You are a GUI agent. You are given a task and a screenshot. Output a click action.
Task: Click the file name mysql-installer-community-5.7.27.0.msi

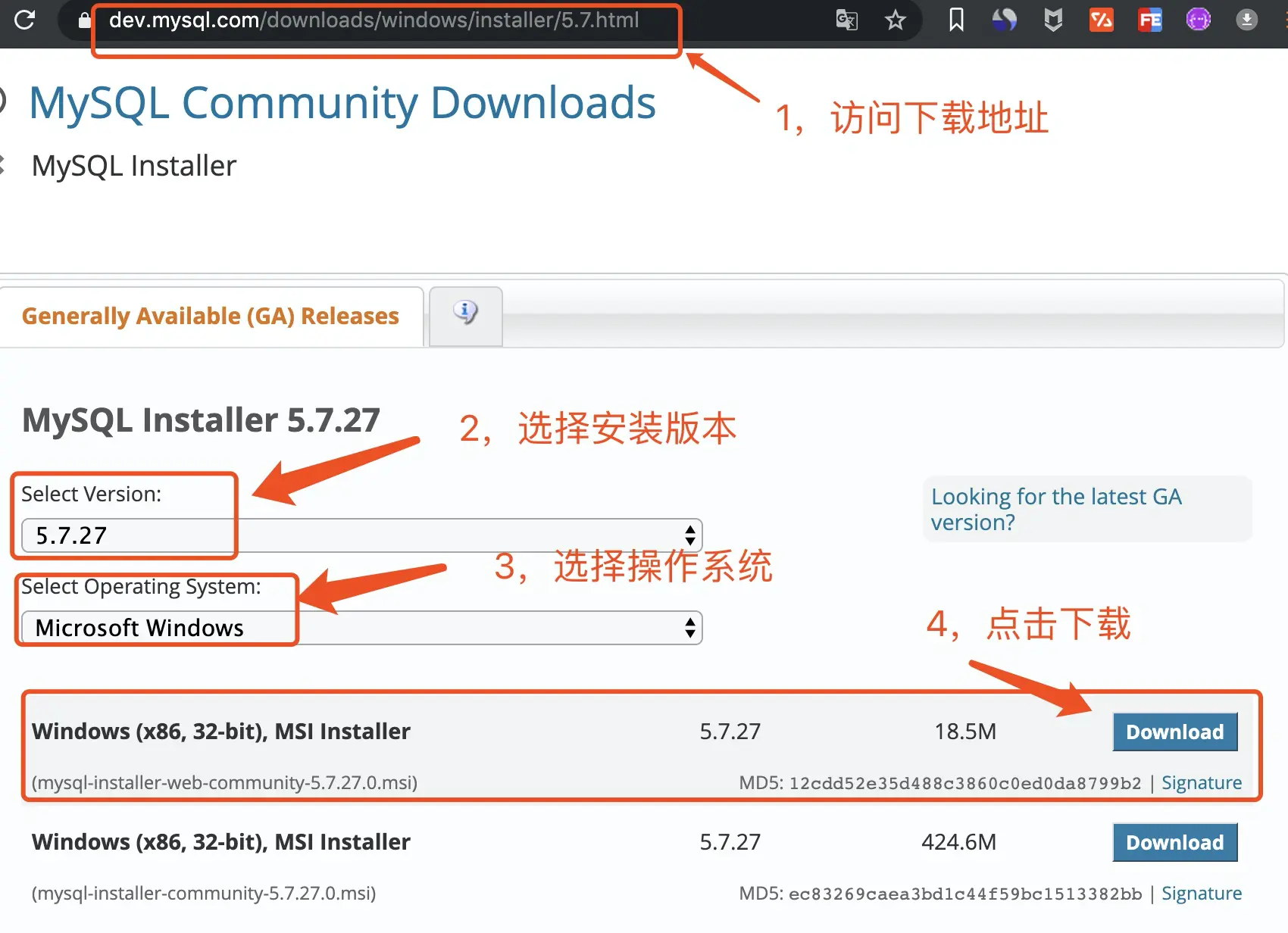(204, 893)
